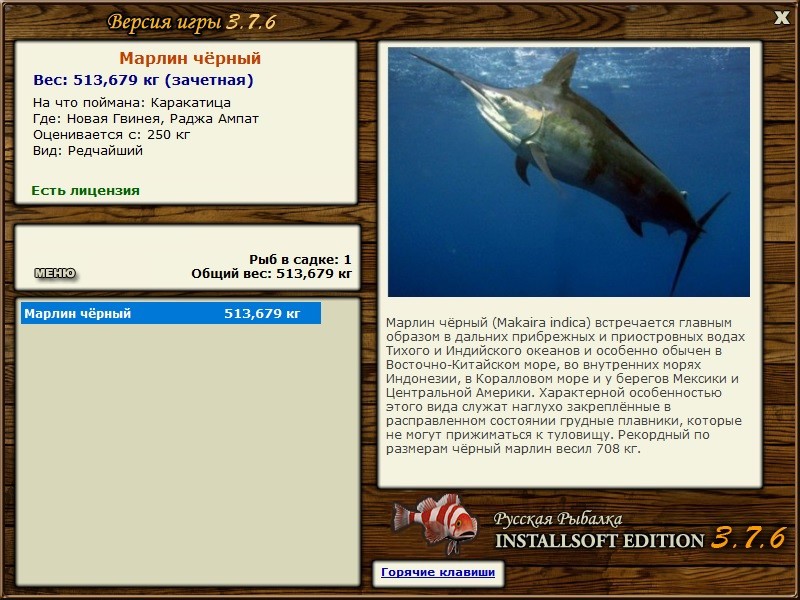This screenshot has width=800, height=600.
Task: Click the Общий вес: 513,679 кг text
Action: pos(271,273)
